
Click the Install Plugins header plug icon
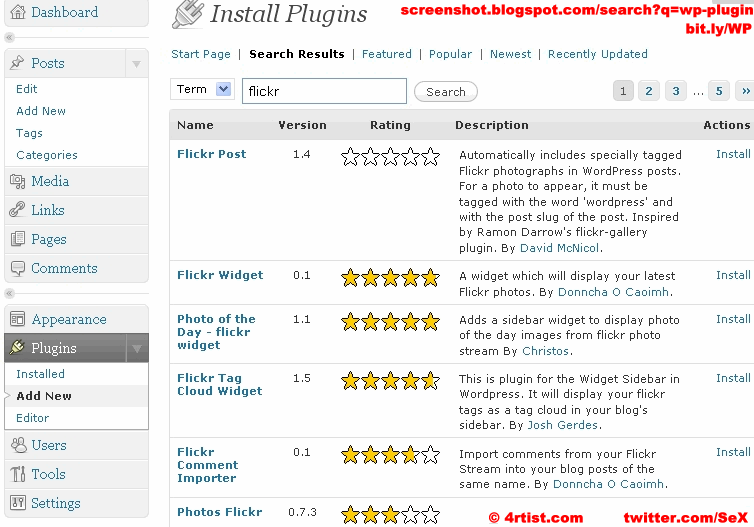tap(188, 14)
